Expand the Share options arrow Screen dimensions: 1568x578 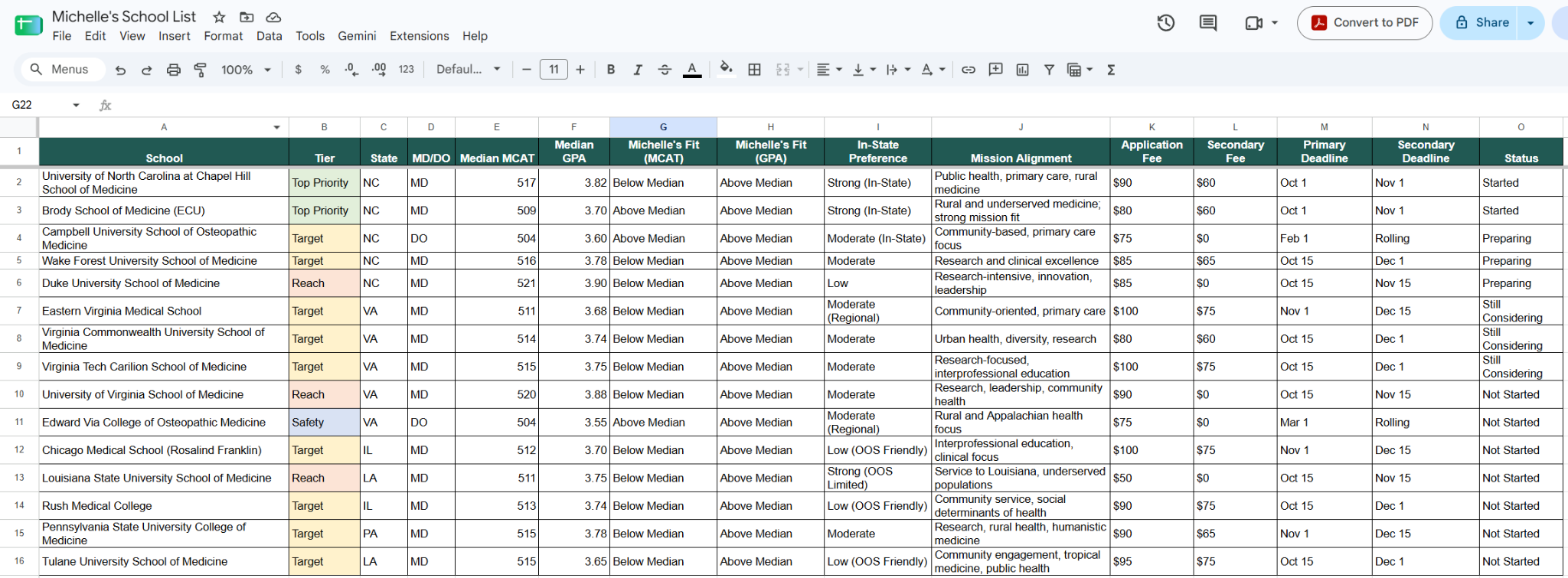coord(1530,23)
